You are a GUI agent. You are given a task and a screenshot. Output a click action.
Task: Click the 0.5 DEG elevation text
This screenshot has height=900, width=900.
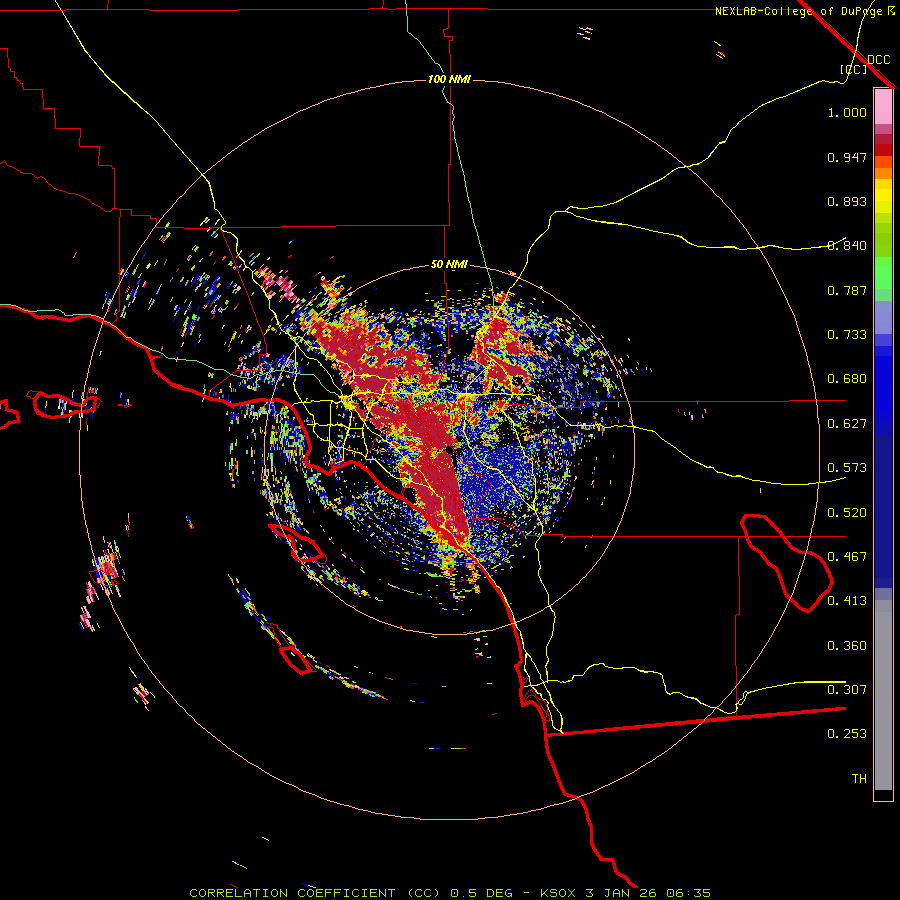coord(482,893)
